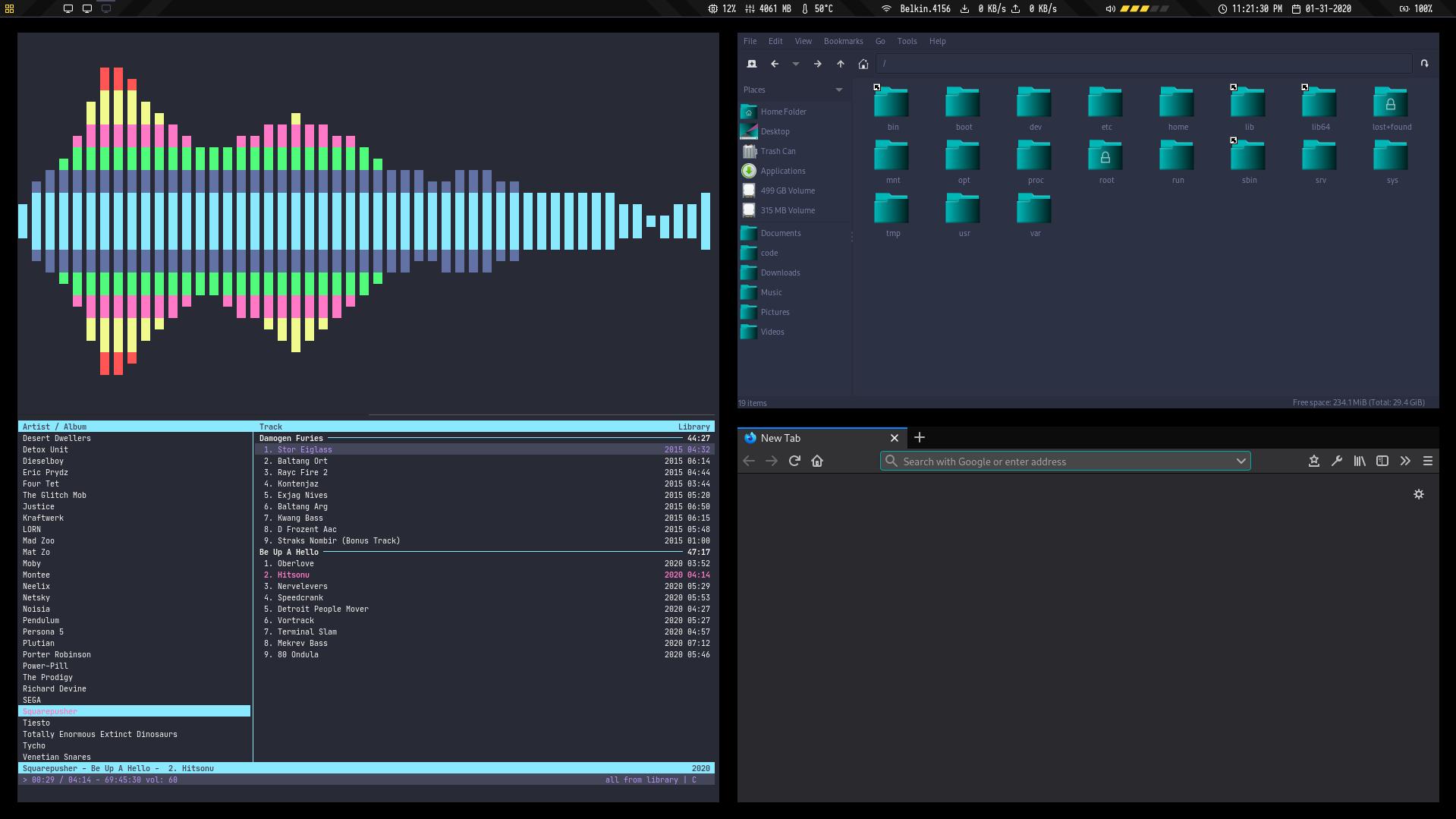The width and height of the screenshot is (1456, 819).
Task: Select the playing track Hitsonu
Action: click(486, 575)
